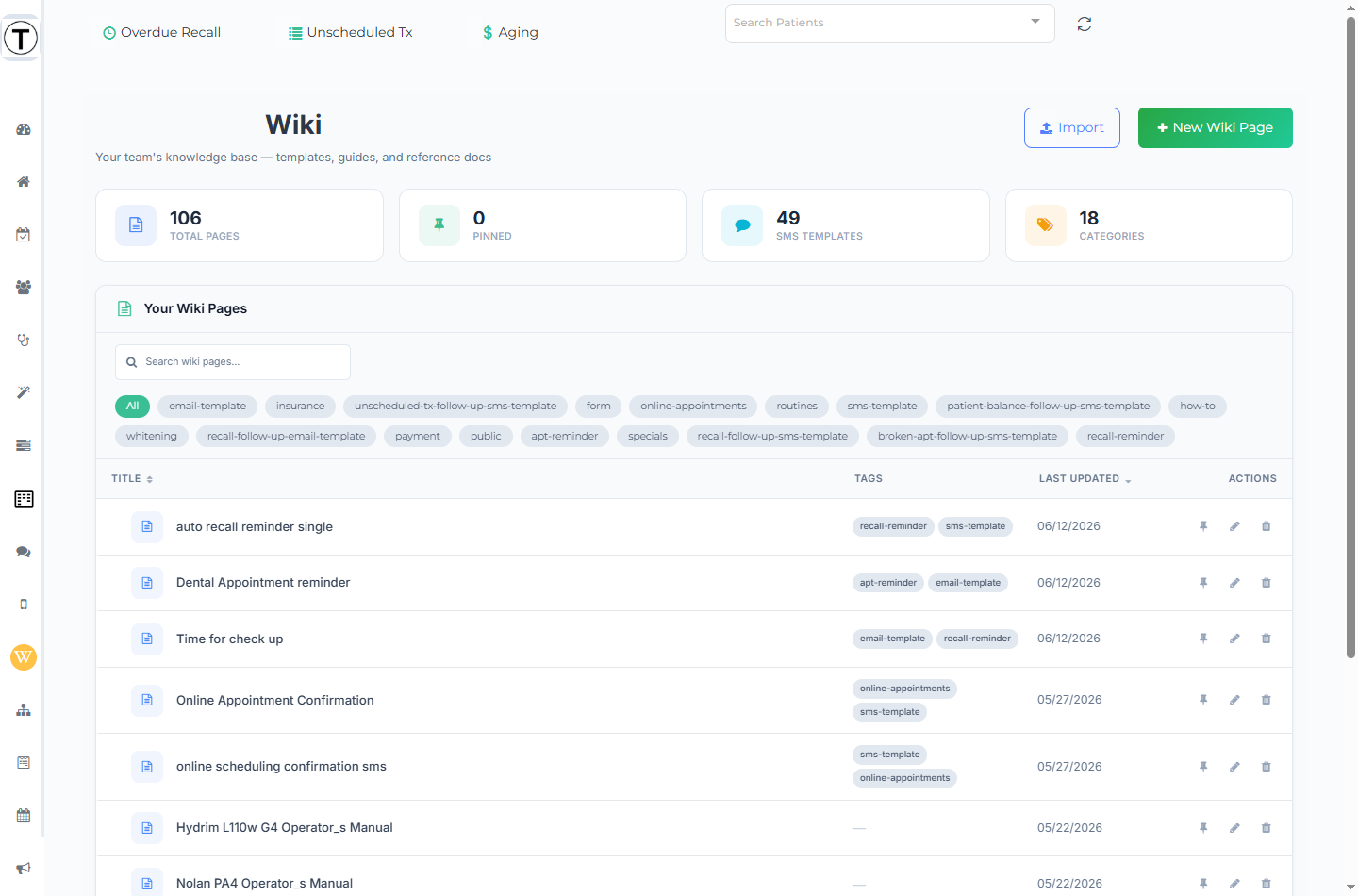Viewport: 1358px width, 896px height.
Task: Delete Hydrim L110w G4 Operator_s Manual page
Action: (1267, 828)
